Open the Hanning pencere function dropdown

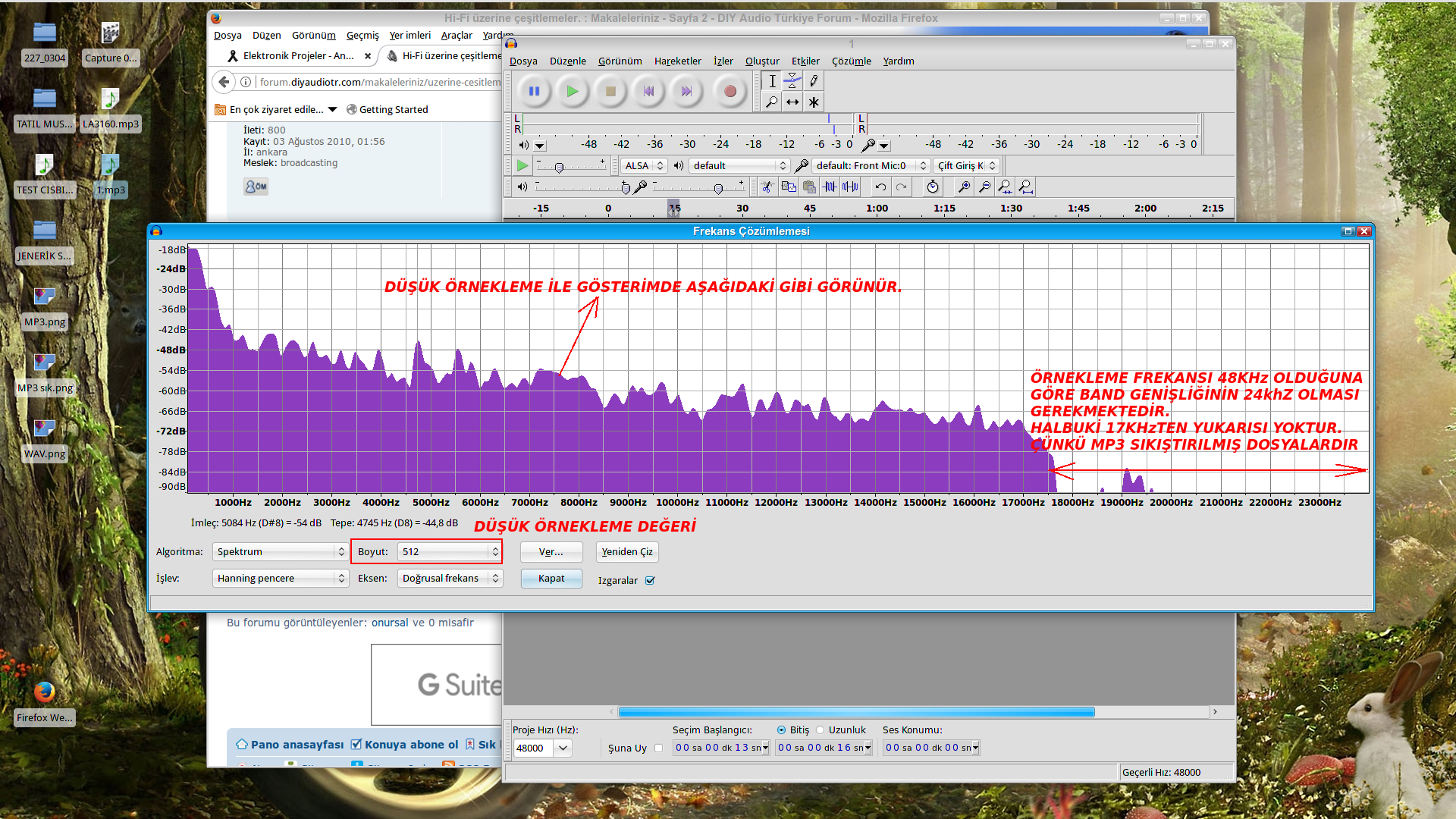[x=280, y=579]
